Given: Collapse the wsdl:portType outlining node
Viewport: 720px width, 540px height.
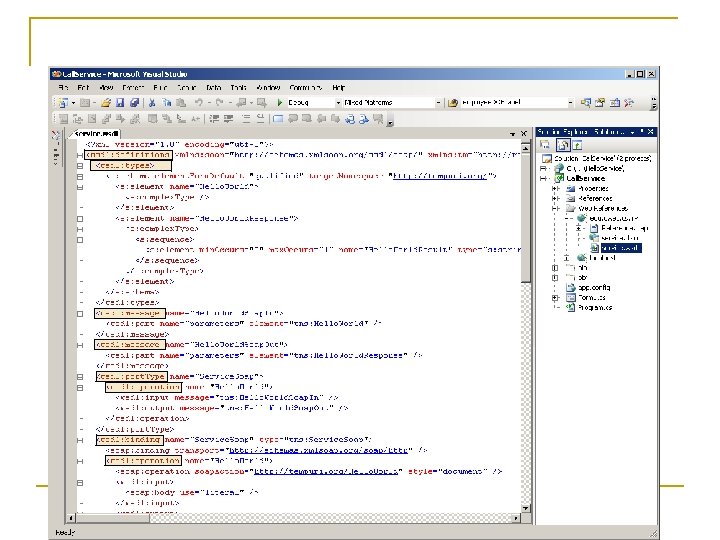Looking at the screenshot, I should pos(80,378).
